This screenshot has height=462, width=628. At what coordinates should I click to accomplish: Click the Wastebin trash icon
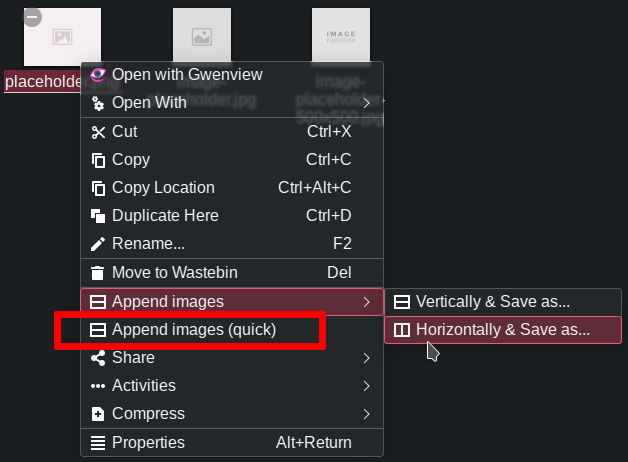coord(97,273)
